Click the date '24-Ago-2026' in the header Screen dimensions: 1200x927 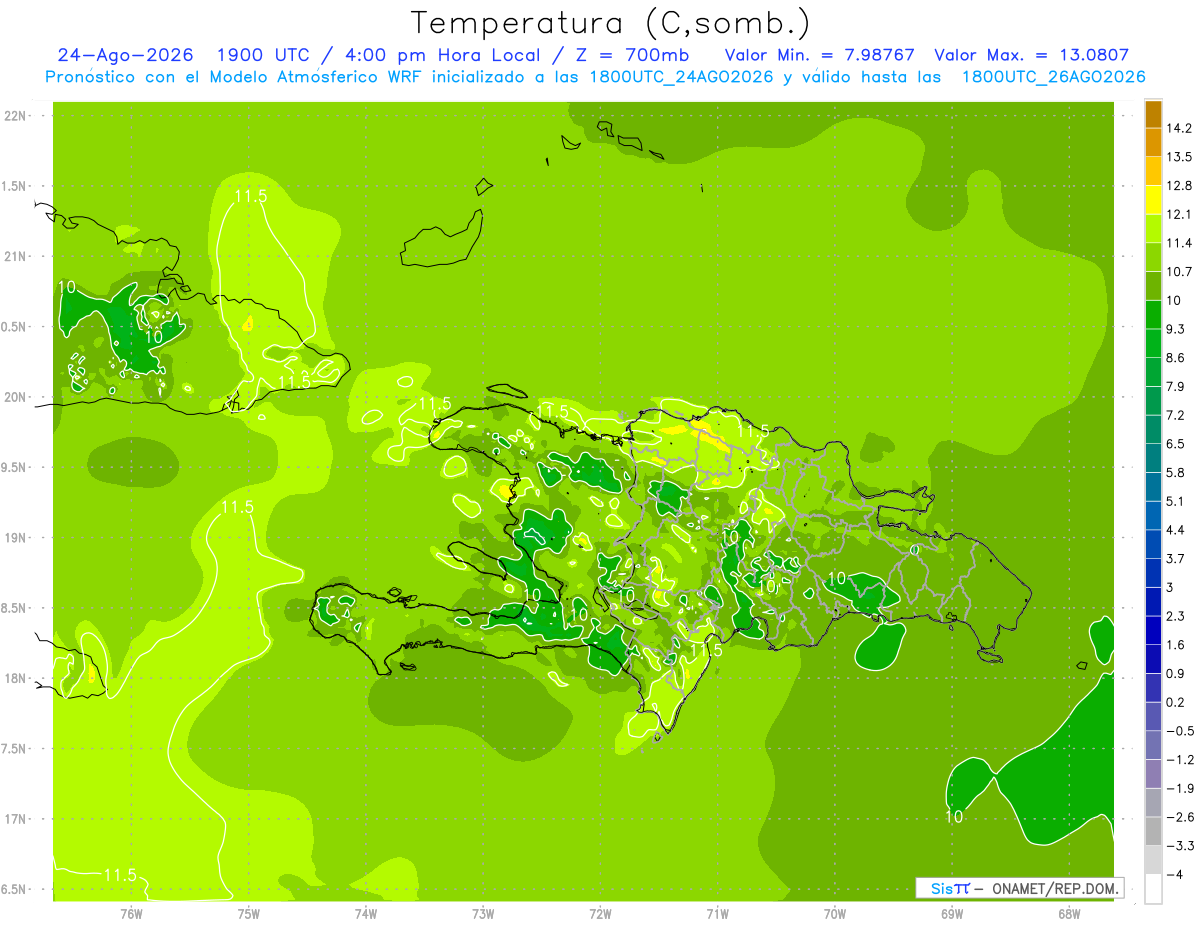coord(126,55)
